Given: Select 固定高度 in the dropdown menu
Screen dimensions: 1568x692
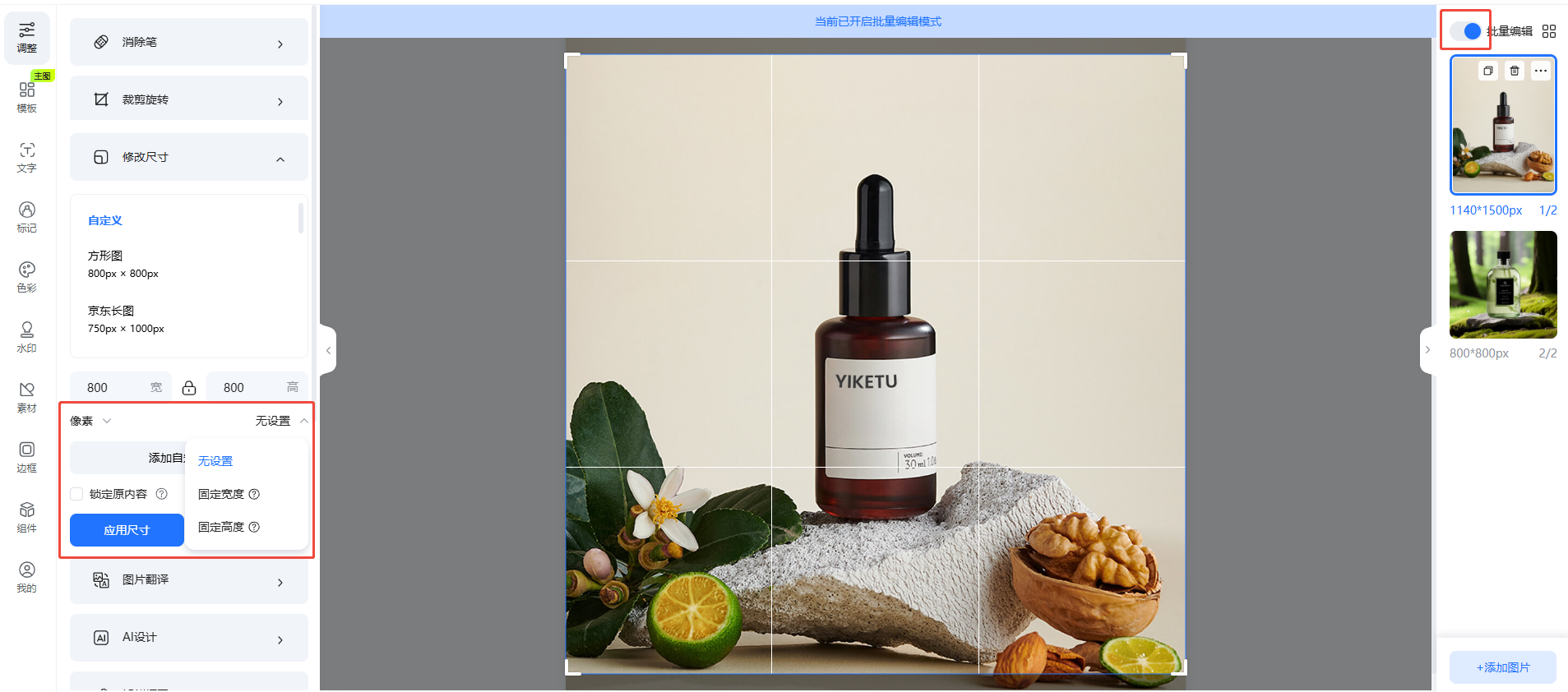Looking at the screenshot, I should tap(221, 527).
